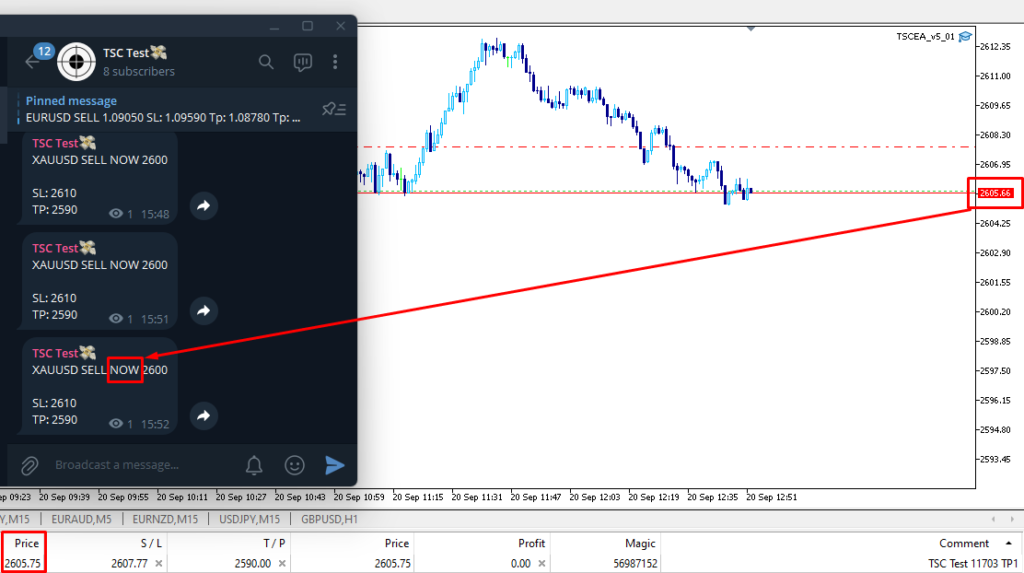The width and height of the screenshot is (1024, 573).
Task: Click the chart shift triangle marker at top
Action: (x=750, y=29)
